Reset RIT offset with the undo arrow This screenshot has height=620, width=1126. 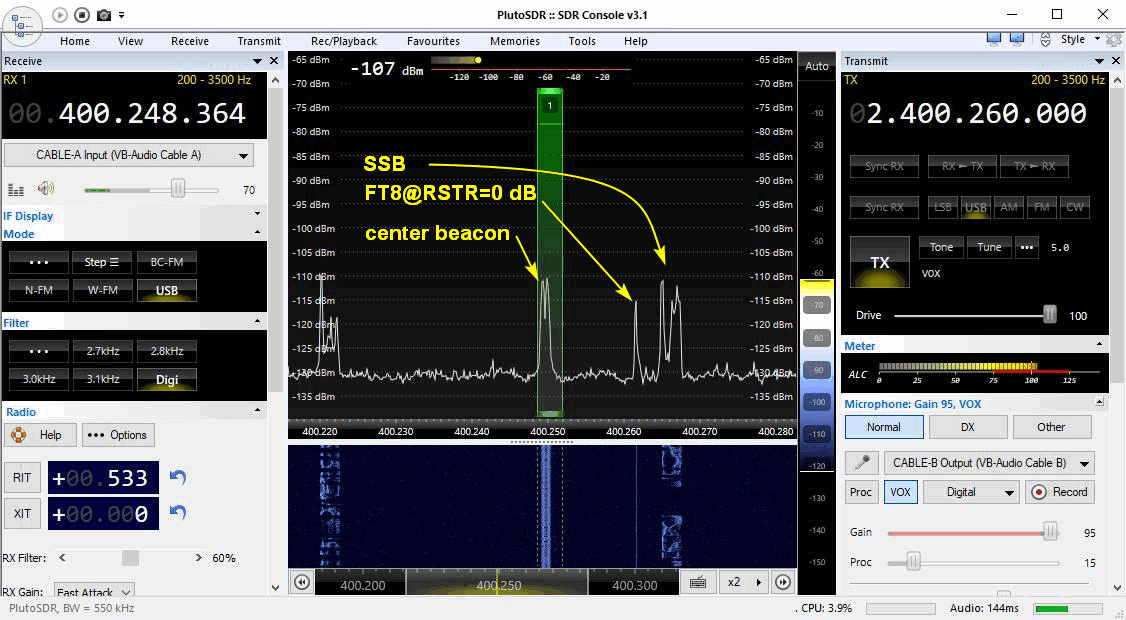[178, 478]
